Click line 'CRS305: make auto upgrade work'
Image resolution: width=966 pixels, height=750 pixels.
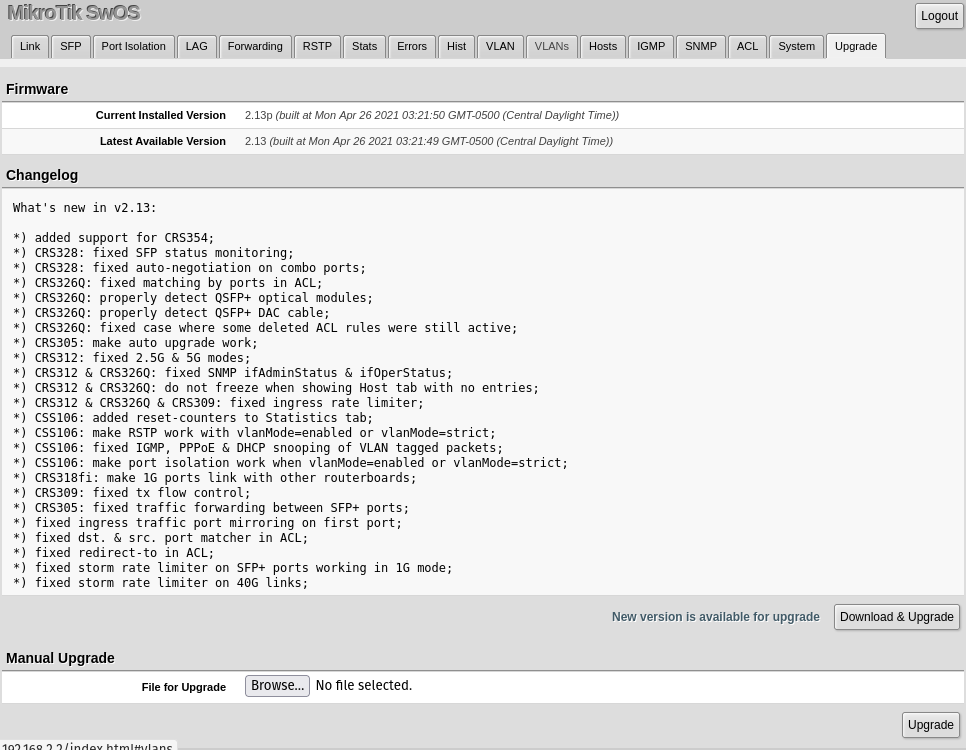[x=136, y=343]
